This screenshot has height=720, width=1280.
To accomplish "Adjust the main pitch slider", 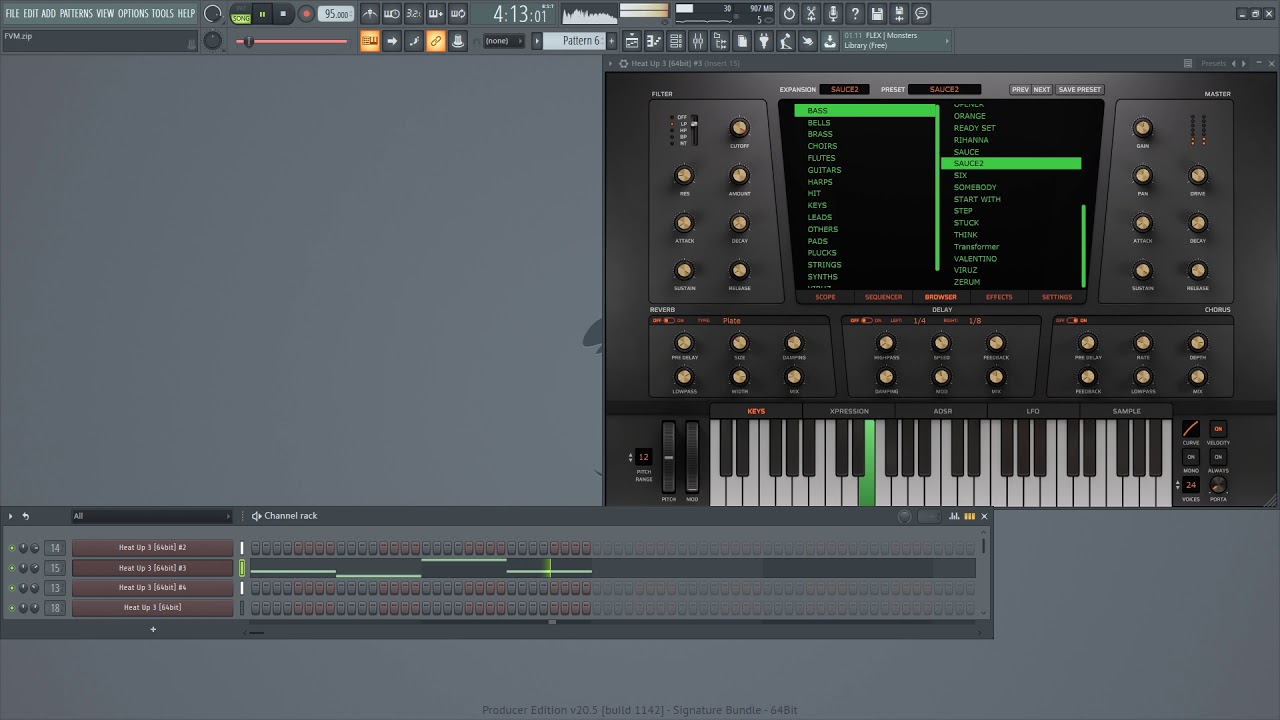I will pyautogui.click(x=292, y=41).
